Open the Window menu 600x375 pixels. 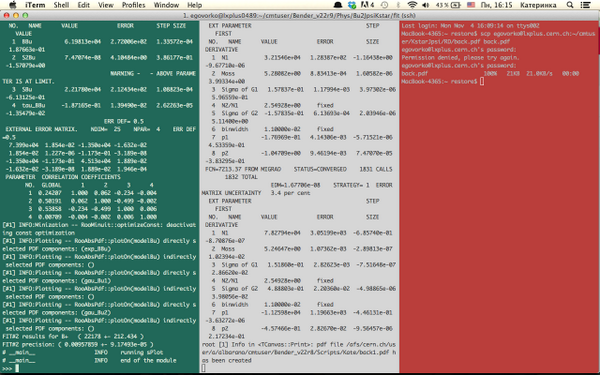(x=166, y=5)
